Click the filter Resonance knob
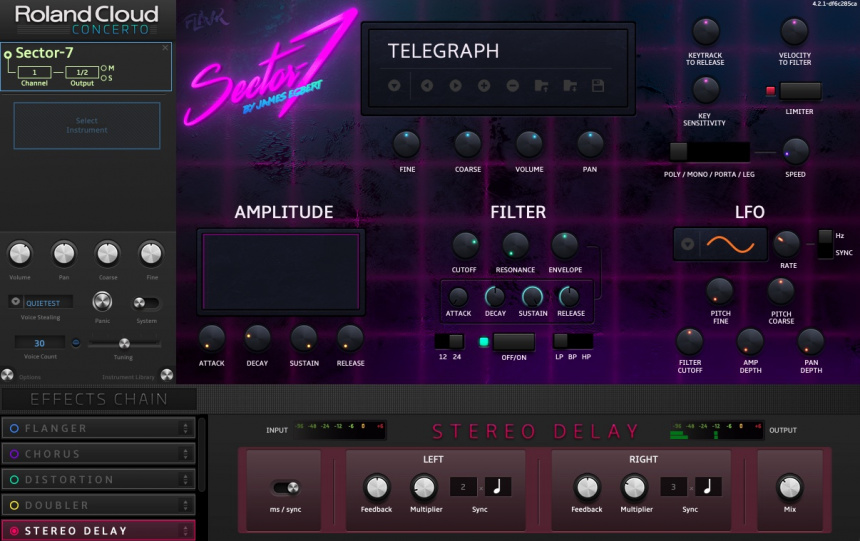This screenshot has width=860, height=541. coord(515,245)
